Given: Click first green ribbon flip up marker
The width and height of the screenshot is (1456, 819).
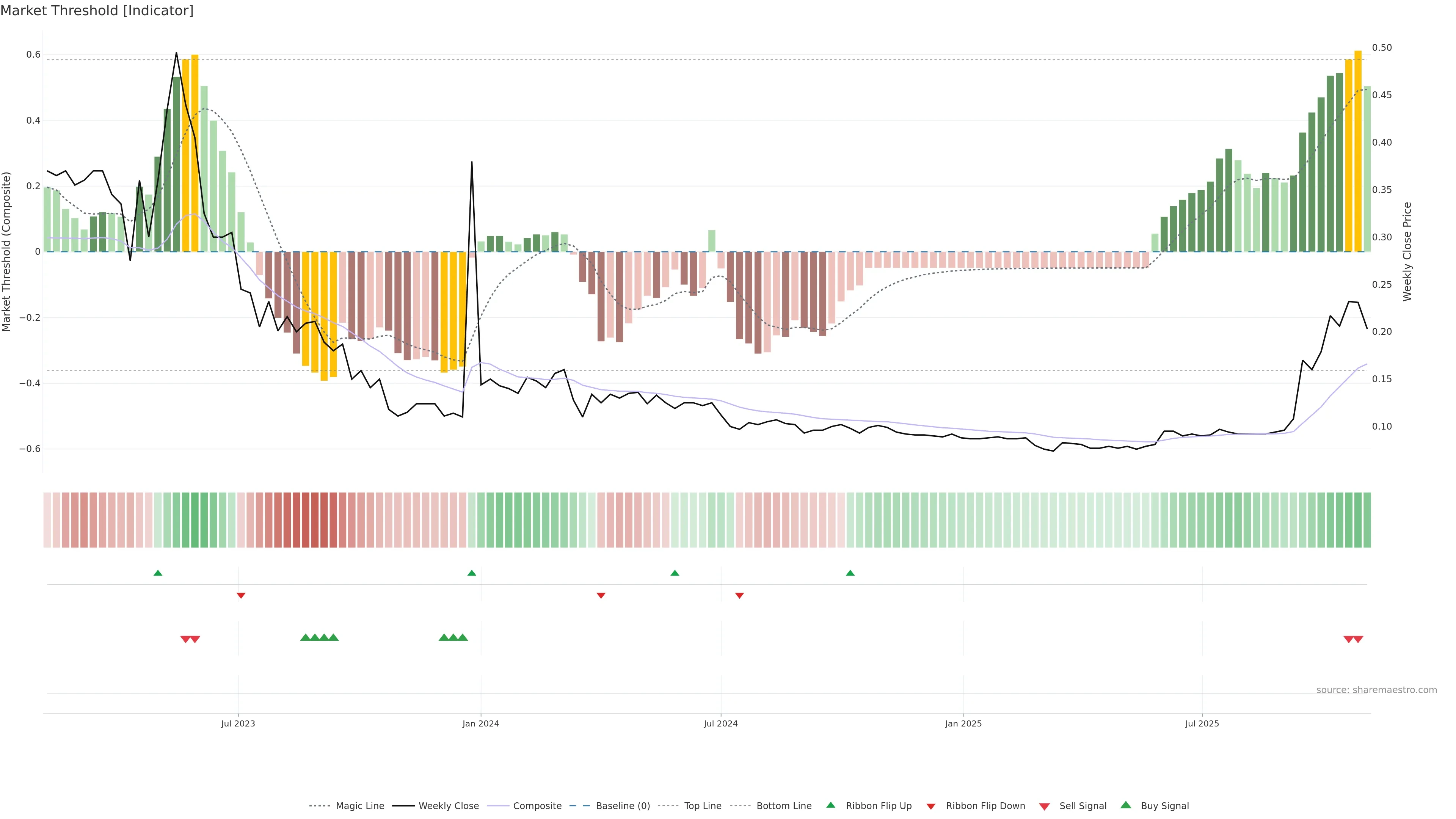Looking at the screenshot, I should coord(158,573).
